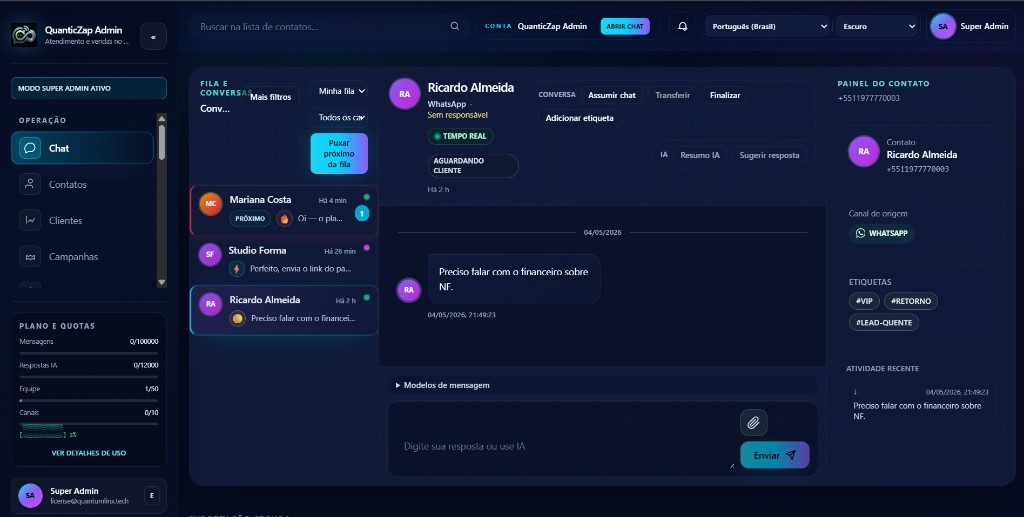Open VER DETALHES DE USO link
Image resolution: width=1024 pixels, height=517 pixels.
(89, 453)
